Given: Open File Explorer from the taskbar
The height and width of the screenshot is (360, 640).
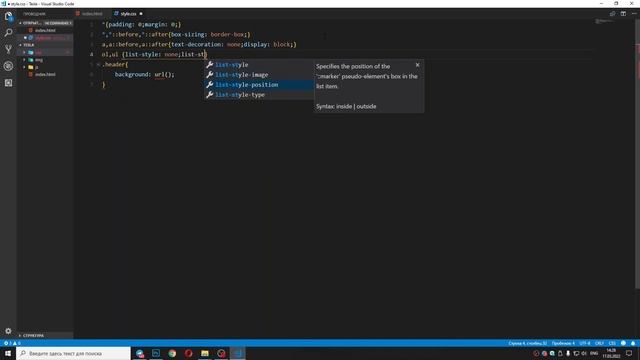Looking at the screenshot, I should [205, 353].
